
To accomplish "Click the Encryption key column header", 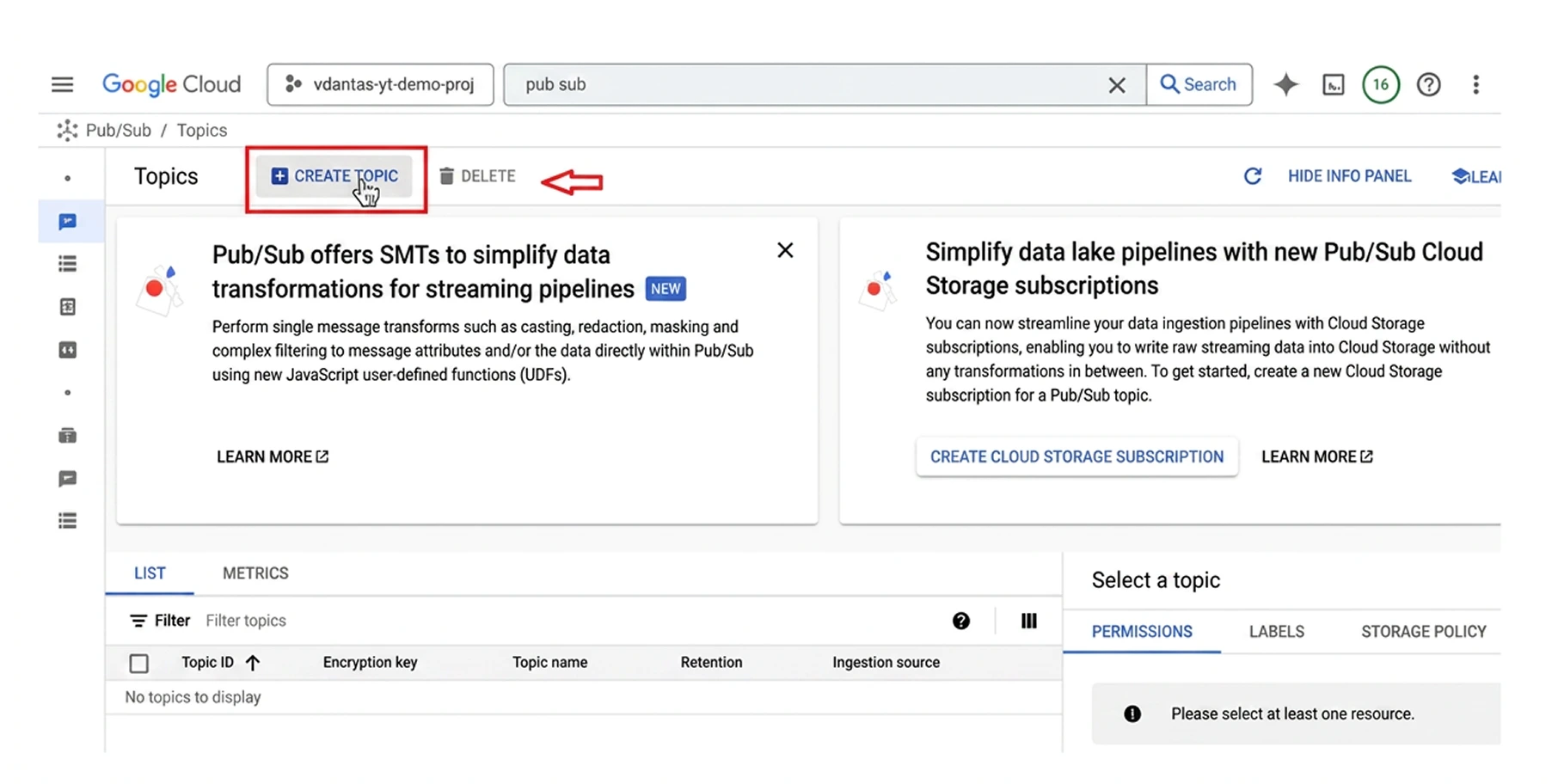I will (x=370, y=662).
